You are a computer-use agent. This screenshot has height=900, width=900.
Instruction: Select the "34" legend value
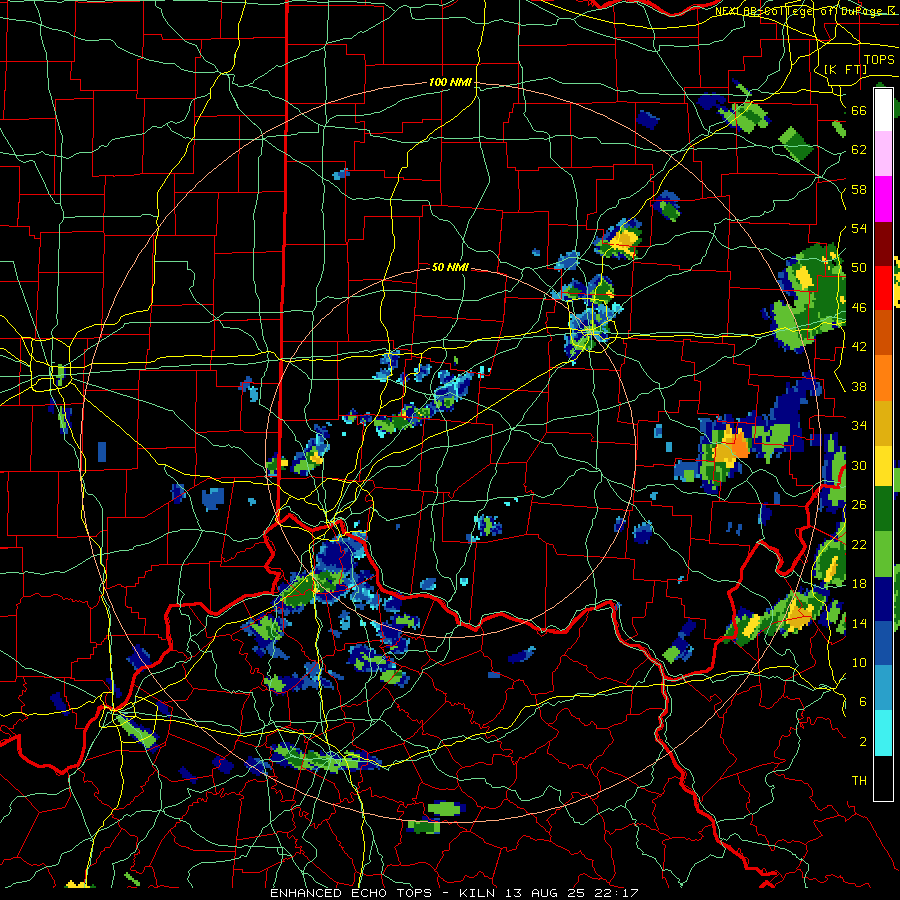(x=859, y=426)
